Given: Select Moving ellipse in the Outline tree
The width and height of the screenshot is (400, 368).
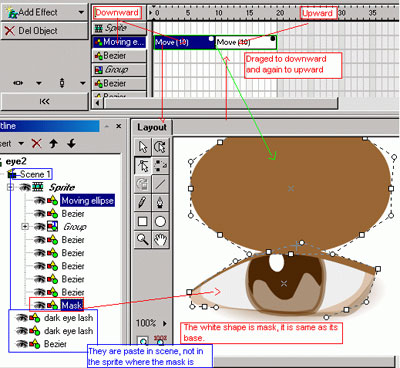Looking at the screenshot, I should pyautogui.click(x=87, y=201).
